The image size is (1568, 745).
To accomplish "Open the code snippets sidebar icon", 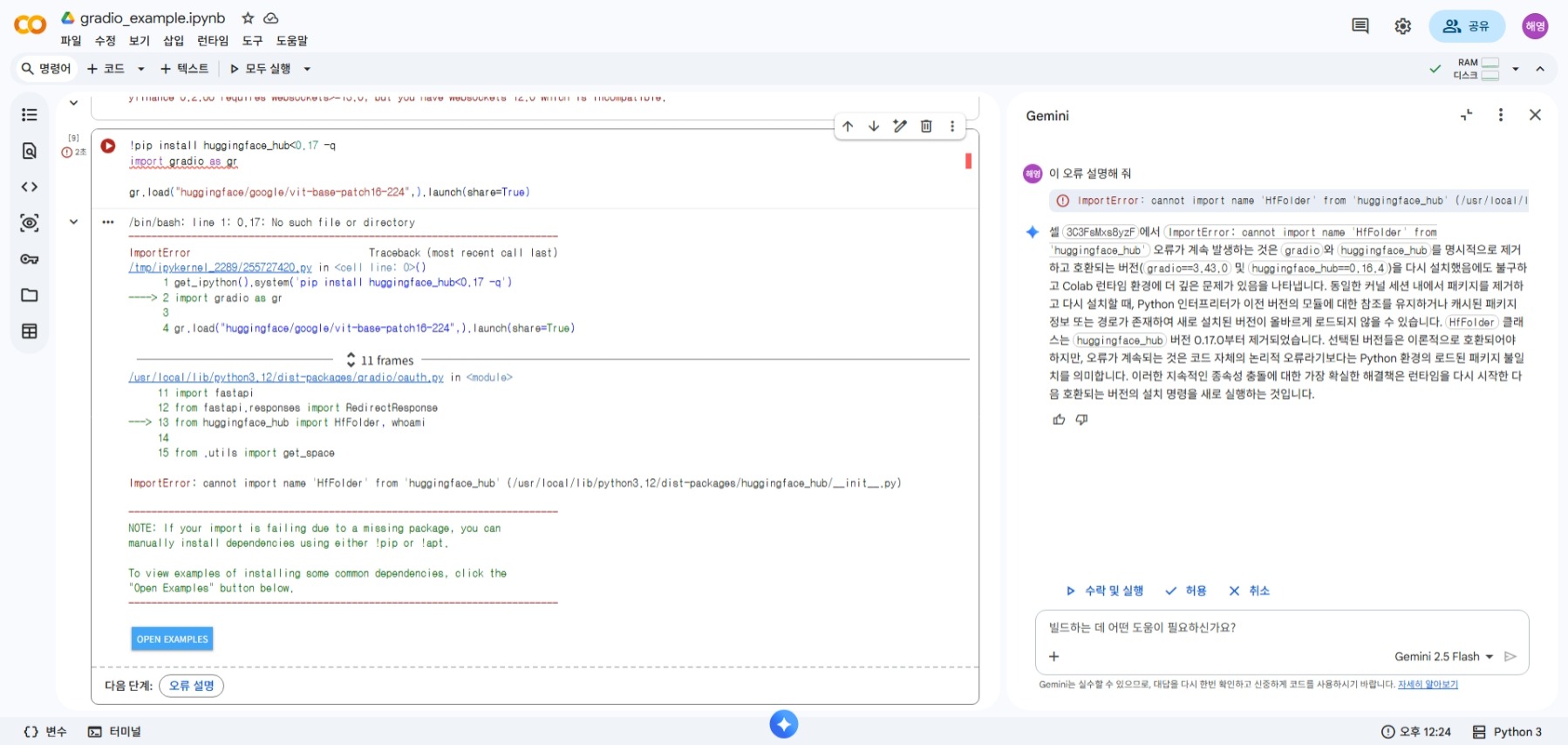I will tap(30, 187).
